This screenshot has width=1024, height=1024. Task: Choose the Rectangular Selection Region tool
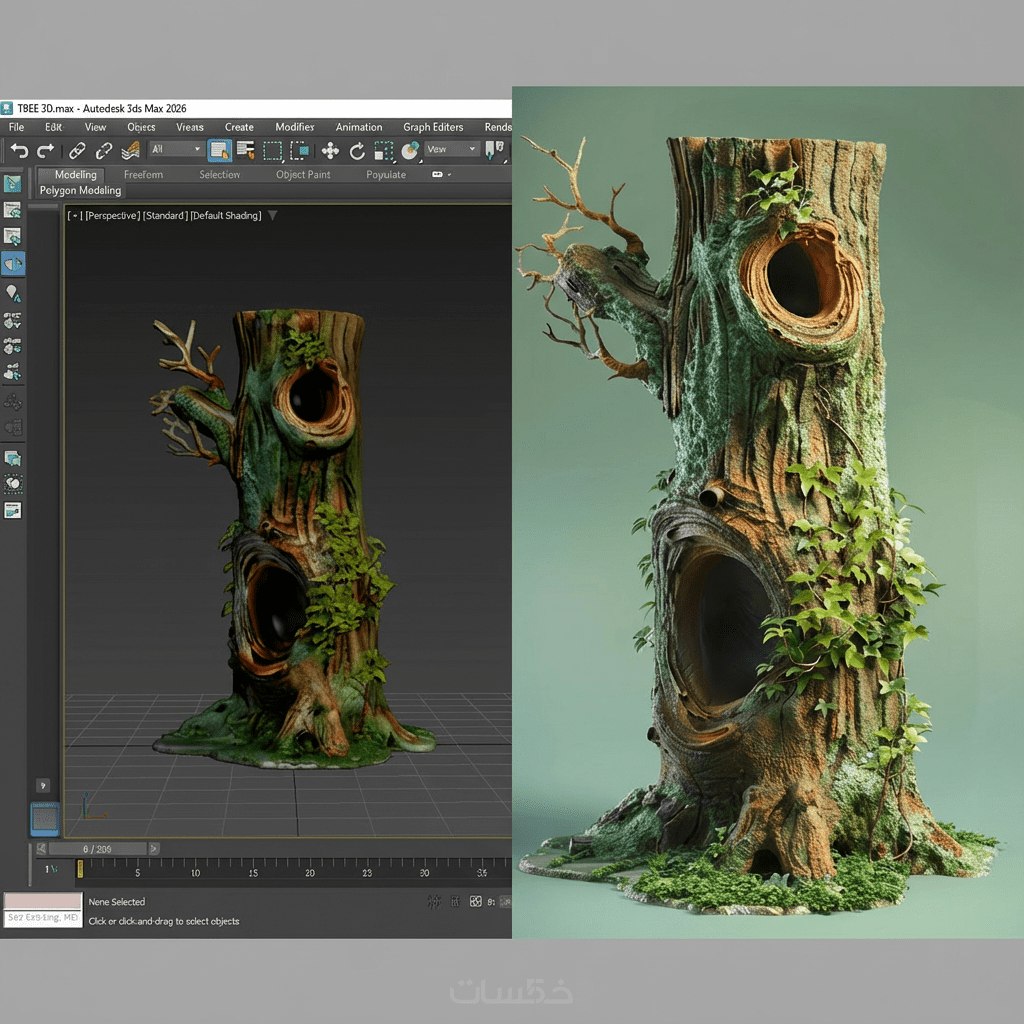(272, 150)
